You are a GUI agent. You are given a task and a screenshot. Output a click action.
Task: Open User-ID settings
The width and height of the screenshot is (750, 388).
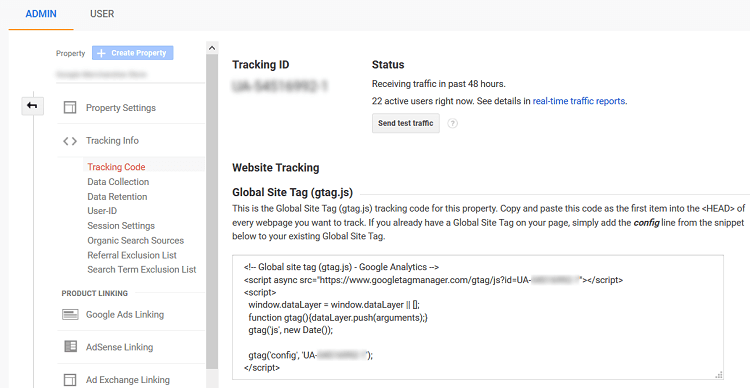pyautogui.click(x=102, y=211)
